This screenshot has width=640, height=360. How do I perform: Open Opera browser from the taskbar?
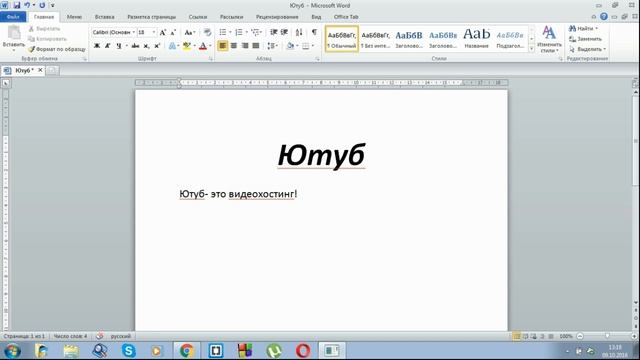click(x=302, y=351)
